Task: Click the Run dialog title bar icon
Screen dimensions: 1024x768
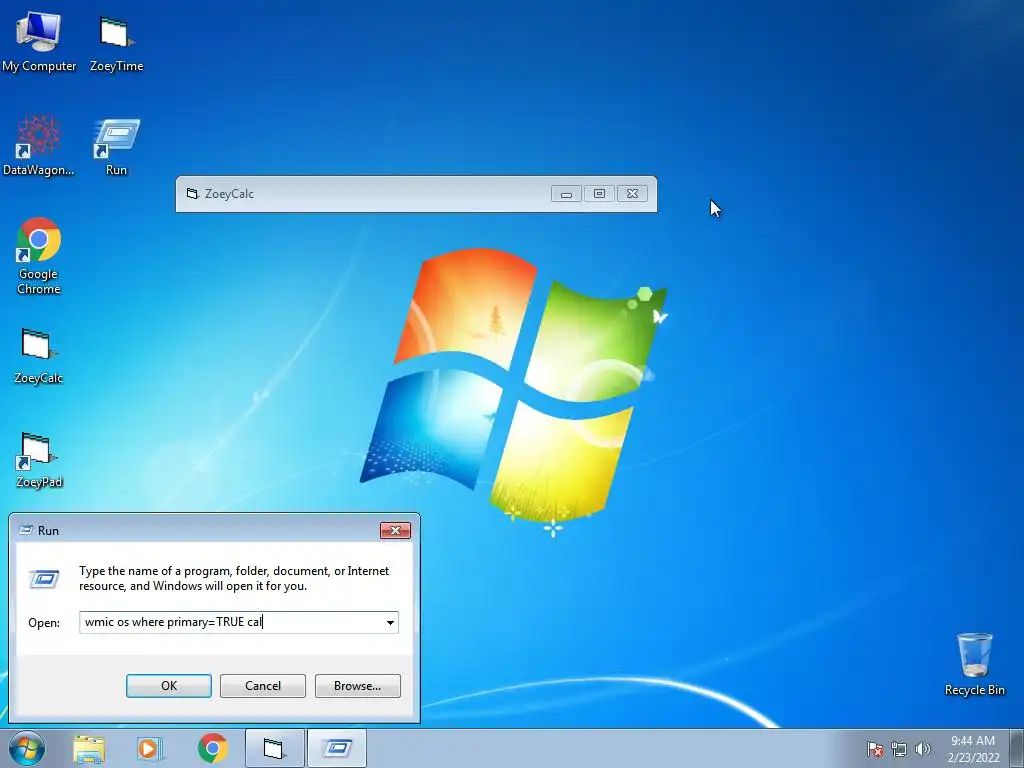Action: click(26, 530)
